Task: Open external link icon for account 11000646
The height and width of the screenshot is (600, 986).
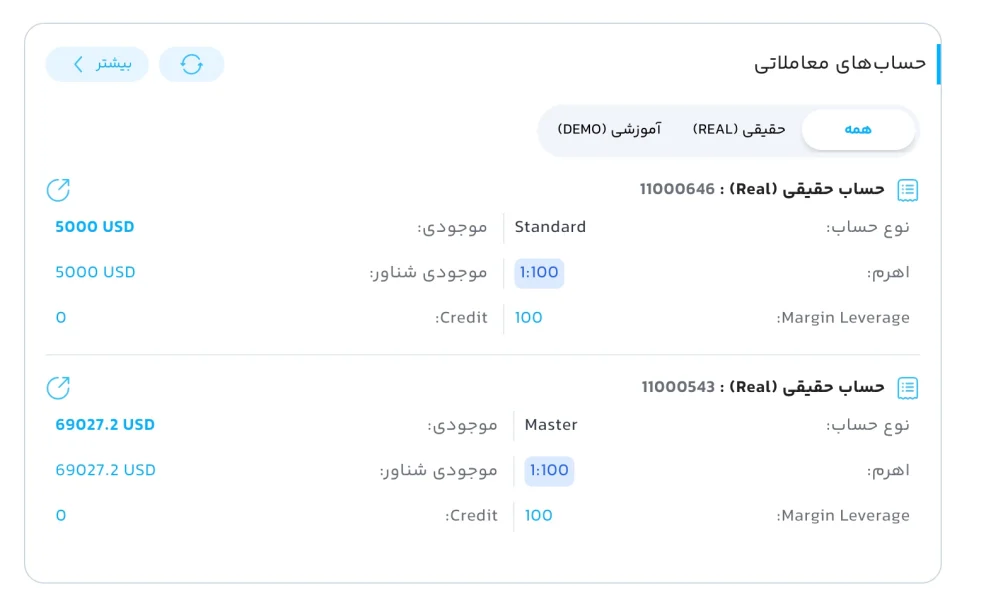Action: click(58, 190)
